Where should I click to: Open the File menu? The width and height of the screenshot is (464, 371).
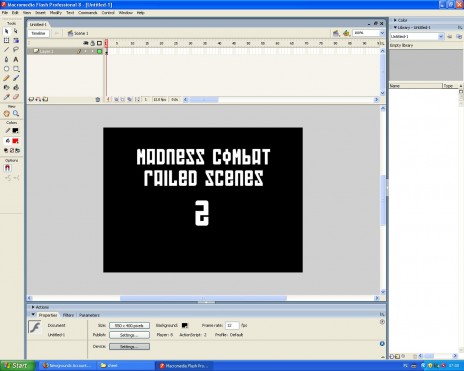pos(5,13)
